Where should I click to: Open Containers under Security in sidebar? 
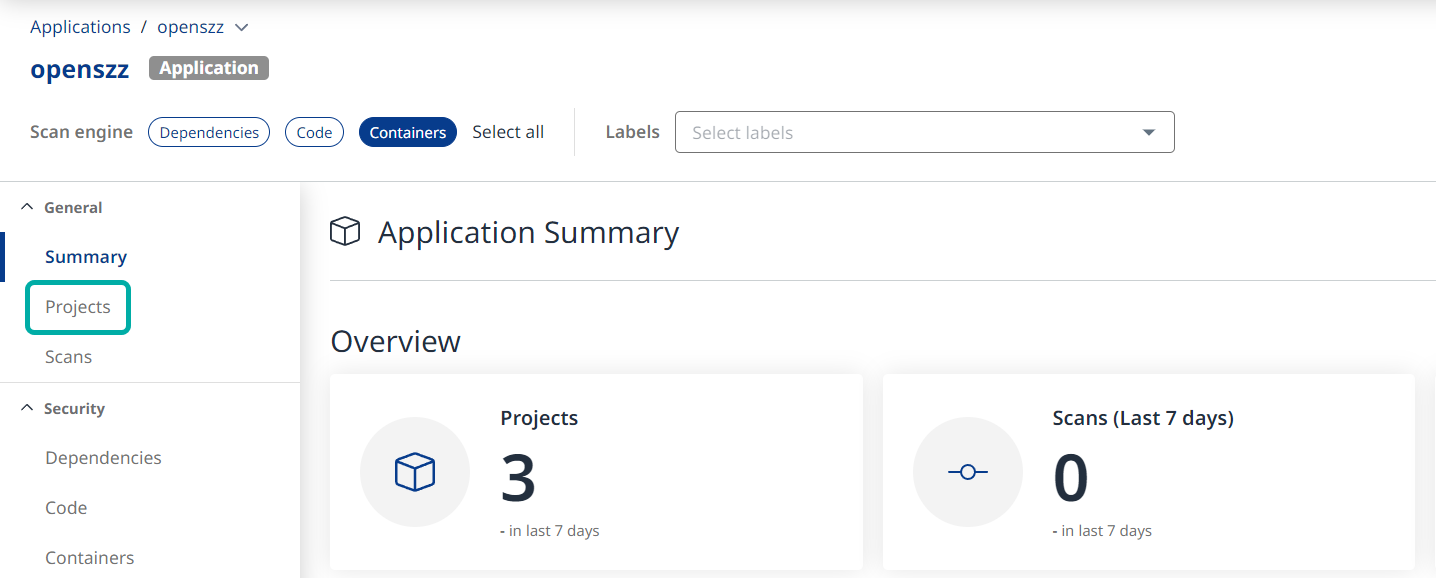89,558
